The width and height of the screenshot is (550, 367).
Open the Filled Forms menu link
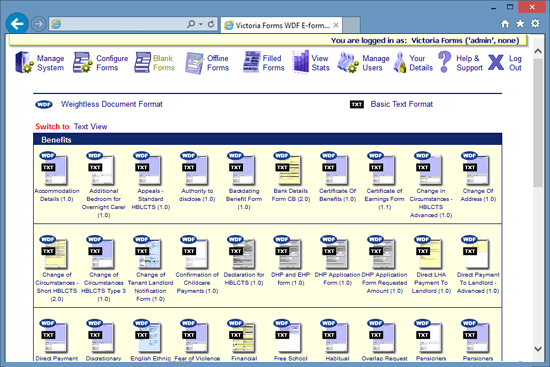coord(273,63)
